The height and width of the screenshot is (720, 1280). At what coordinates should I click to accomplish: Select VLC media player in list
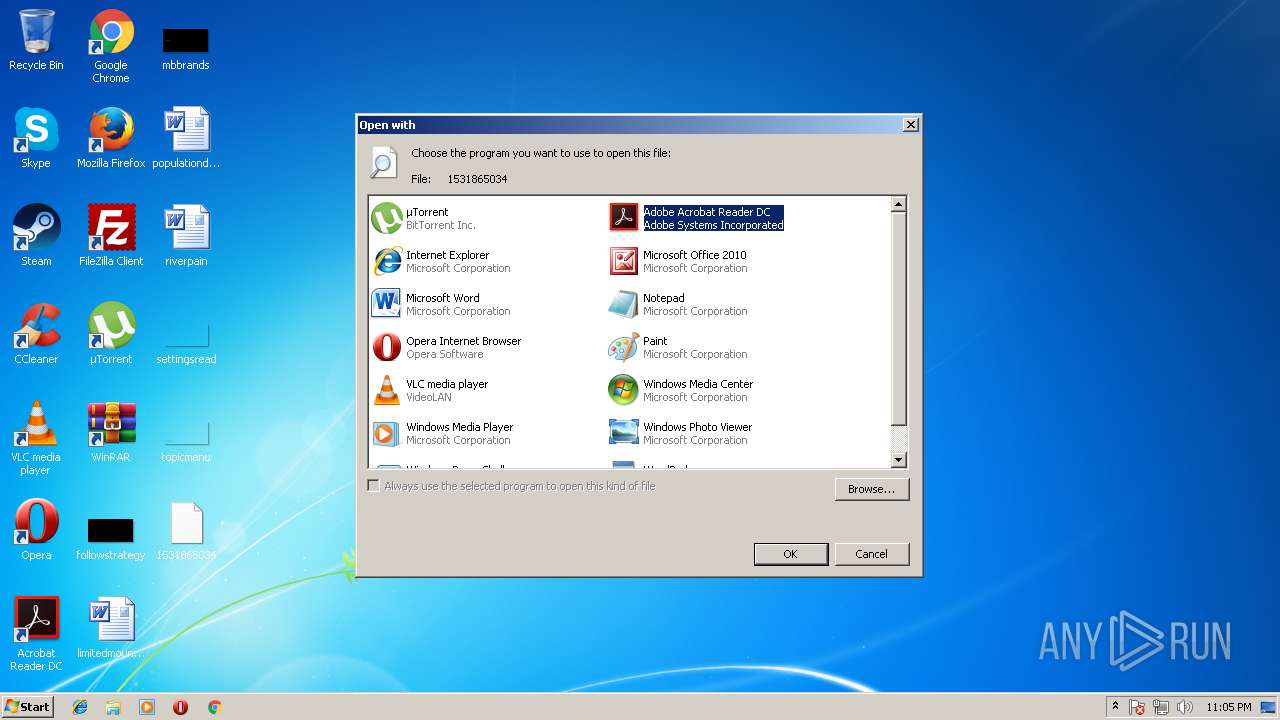pyautogui.click(x=430, y=390)
